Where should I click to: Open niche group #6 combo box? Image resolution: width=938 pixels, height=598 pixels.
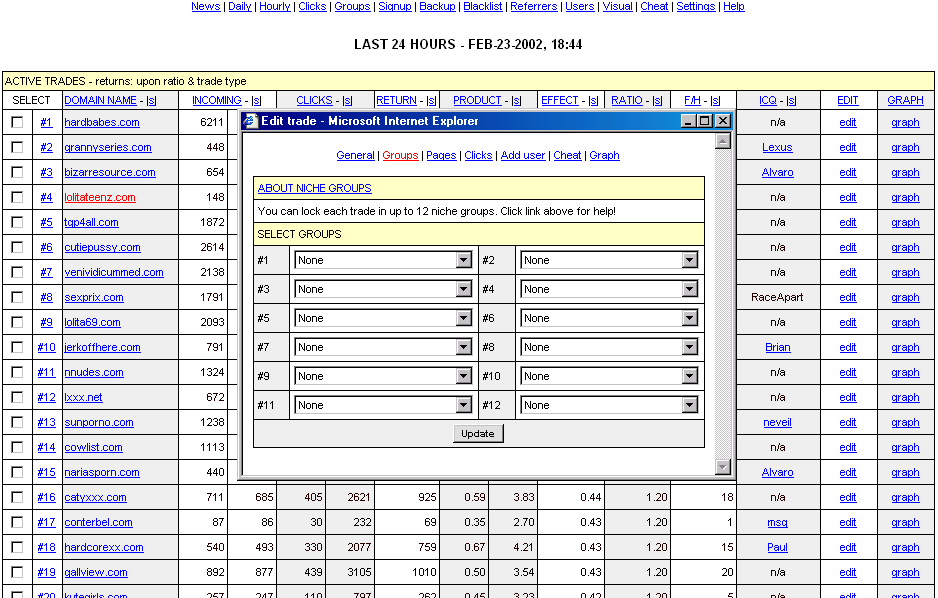609,318
